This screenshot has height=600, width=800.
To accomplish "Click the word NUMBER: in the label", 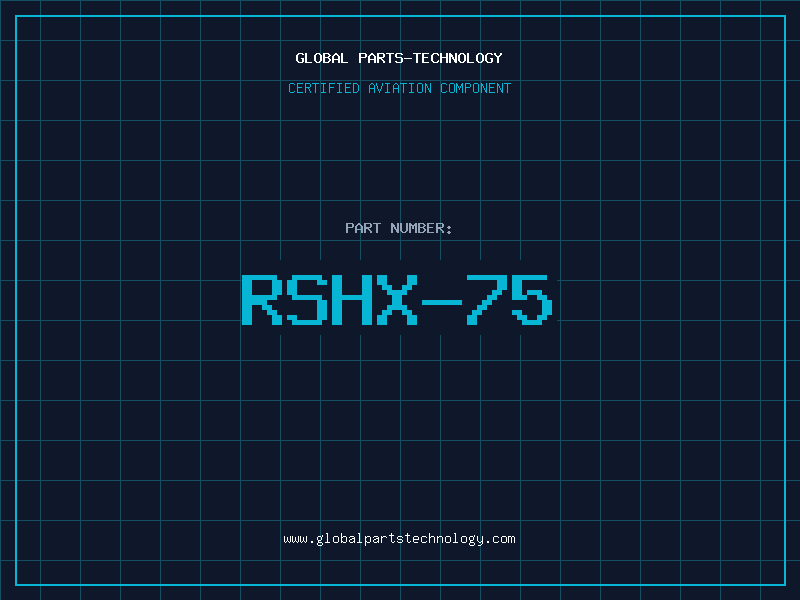I will click(x=421, y=228).
